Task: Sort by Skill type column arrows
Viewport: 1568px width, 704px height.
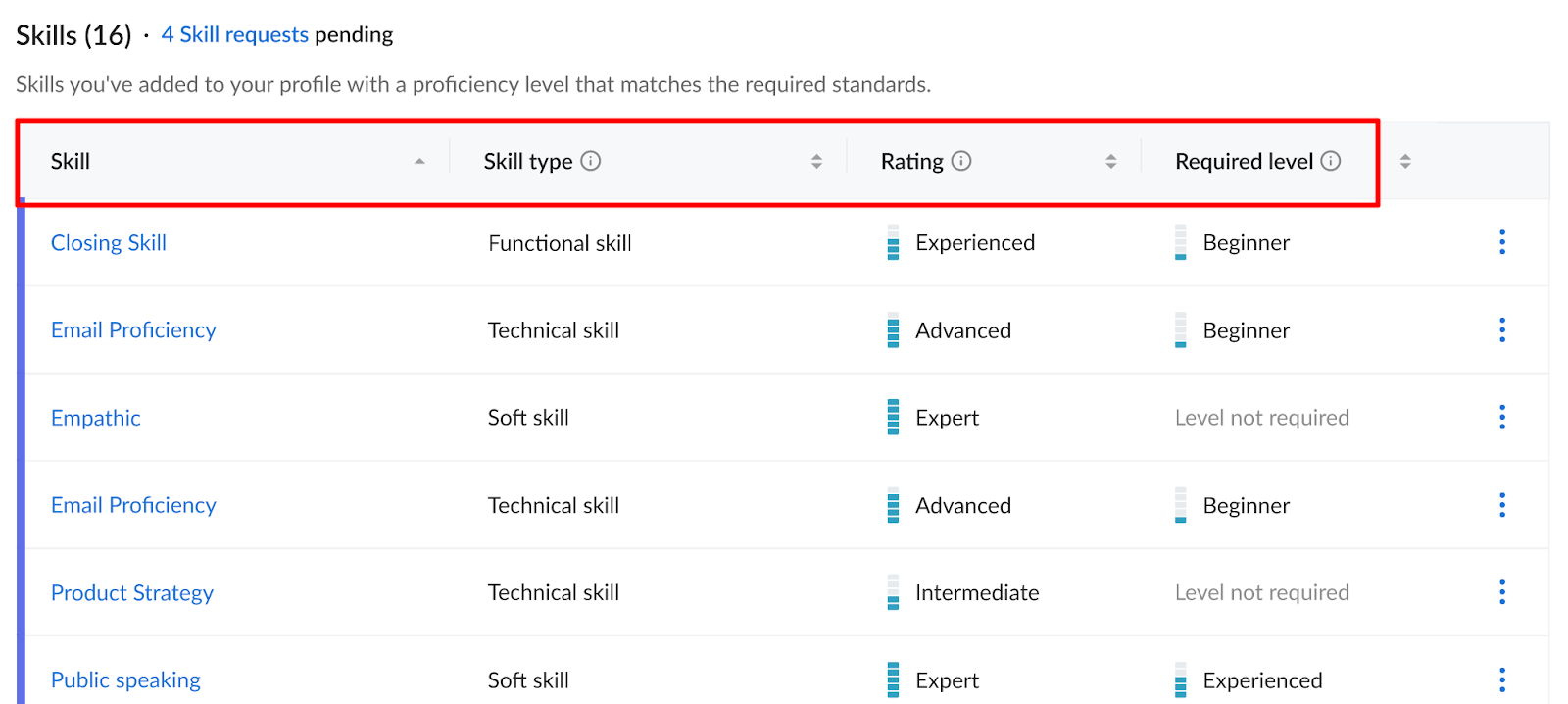Action: (816, 161)
